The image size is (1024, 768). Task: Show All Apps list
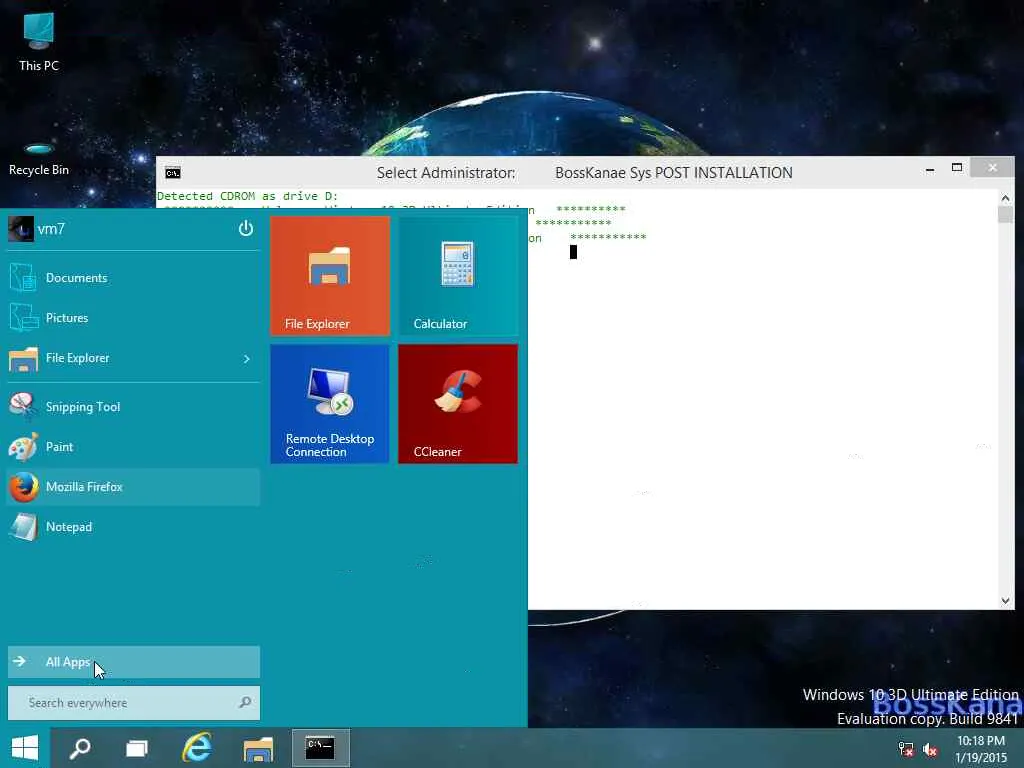(x=133, y=662)
